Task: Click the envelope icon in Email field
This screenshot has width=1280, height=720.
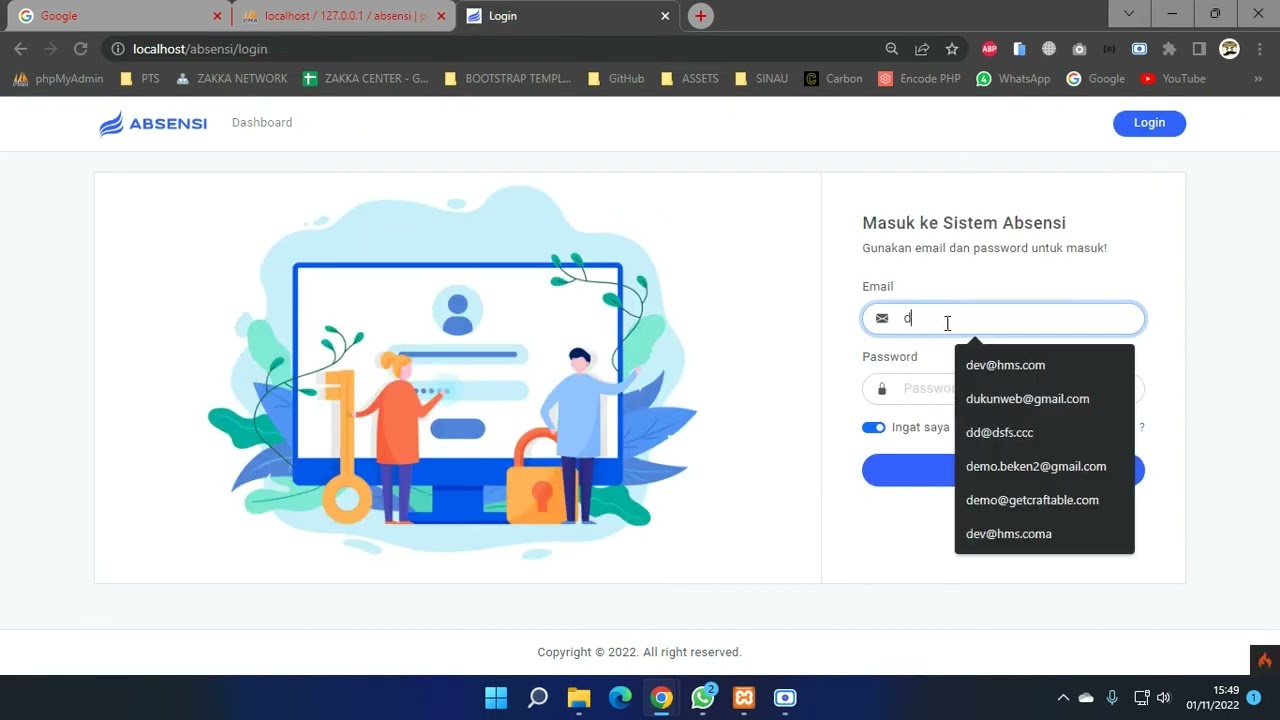Action: (x=882, y=318)
